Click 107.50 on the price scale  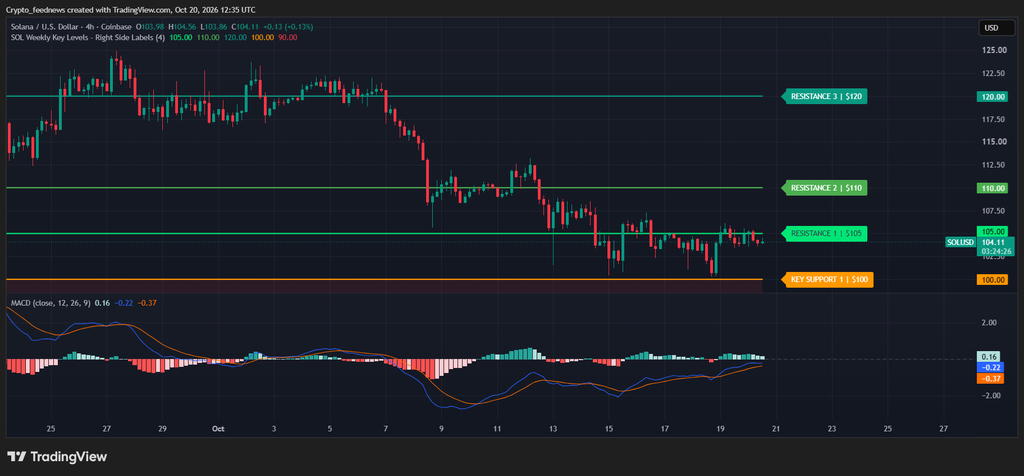click(992, 210)
